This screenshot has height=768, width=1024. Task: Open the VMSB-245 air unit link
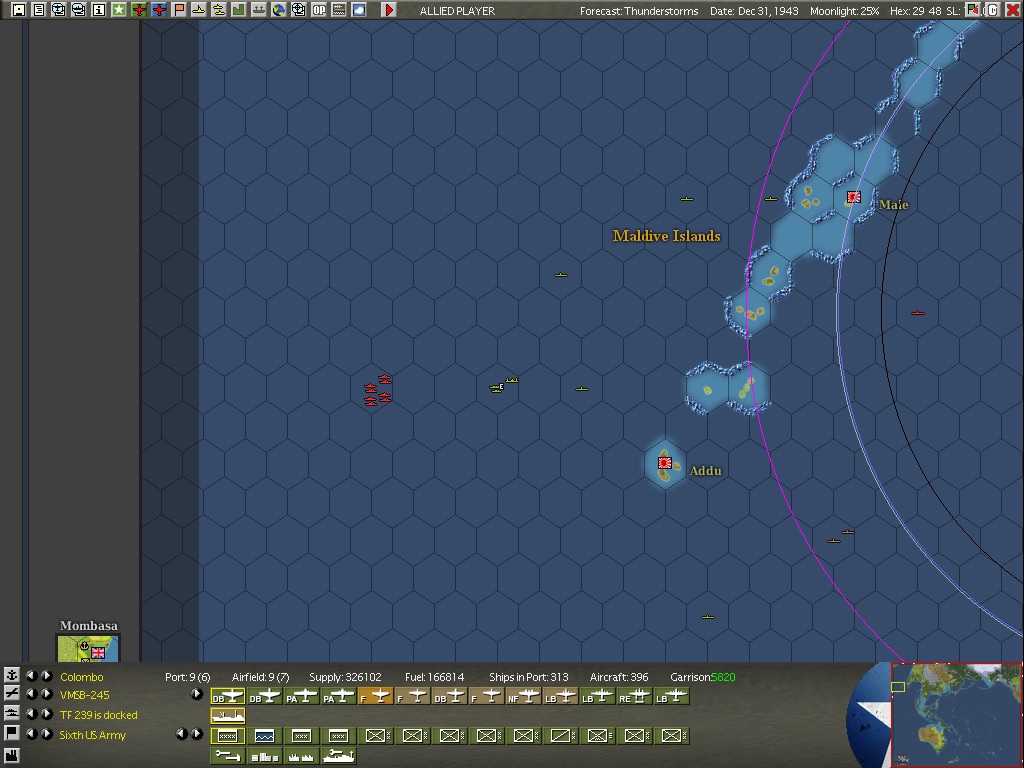pyautogui.click(x=84, y=696)
